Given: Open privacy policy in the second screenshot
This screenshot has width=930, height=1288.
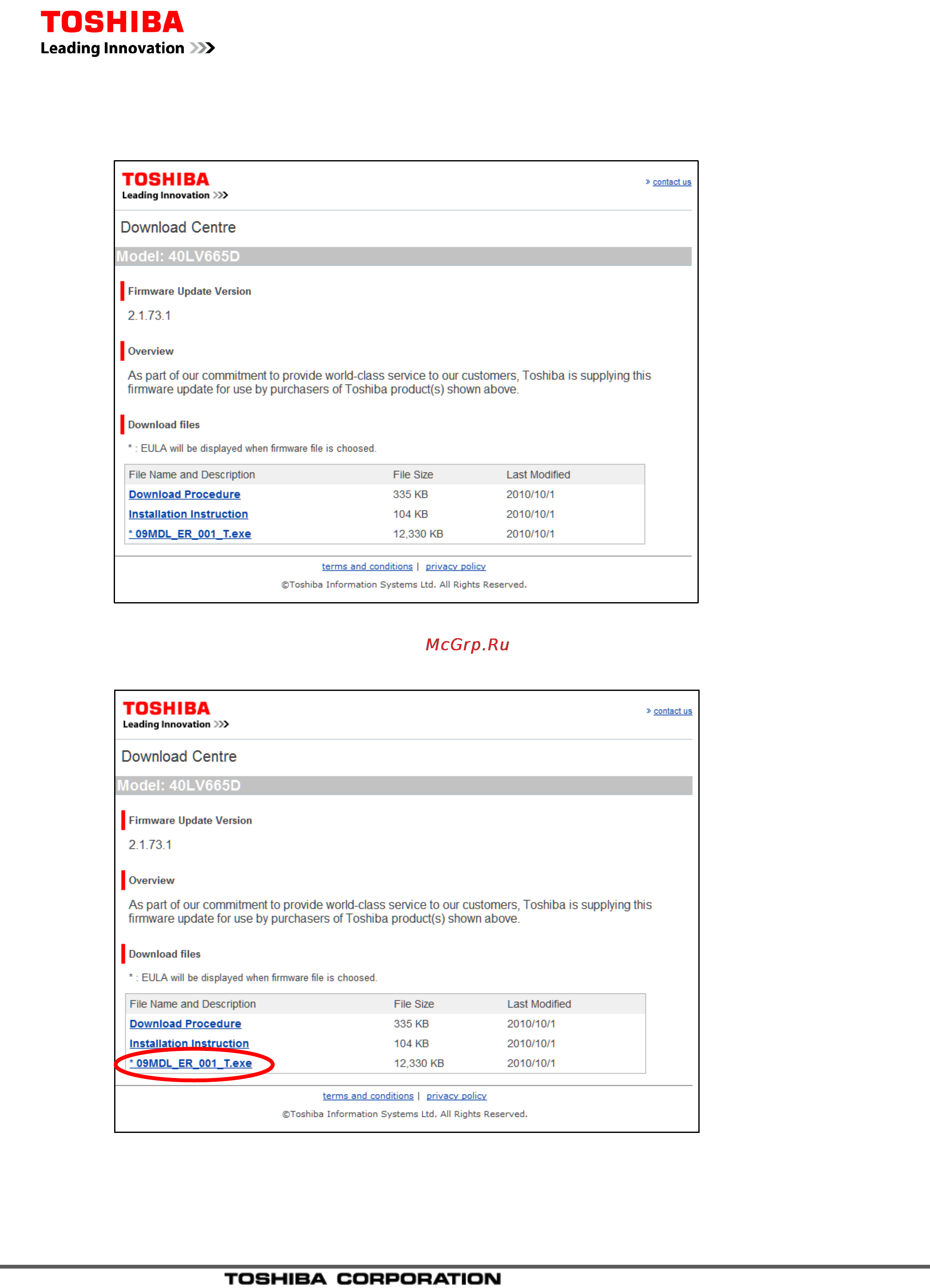Looking at the screenshot, I should 457,1095.
